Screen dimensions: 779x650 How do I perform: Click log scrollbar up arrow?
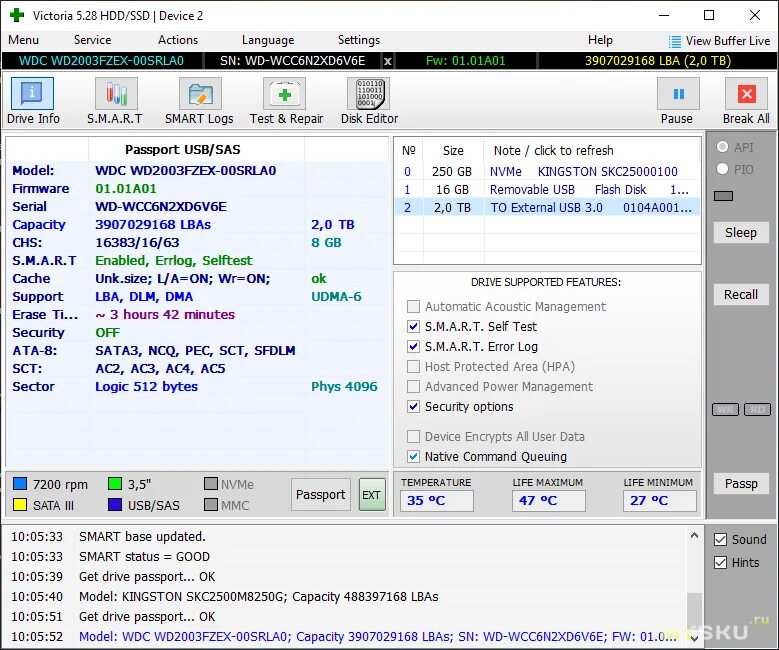tap(694, 536)
